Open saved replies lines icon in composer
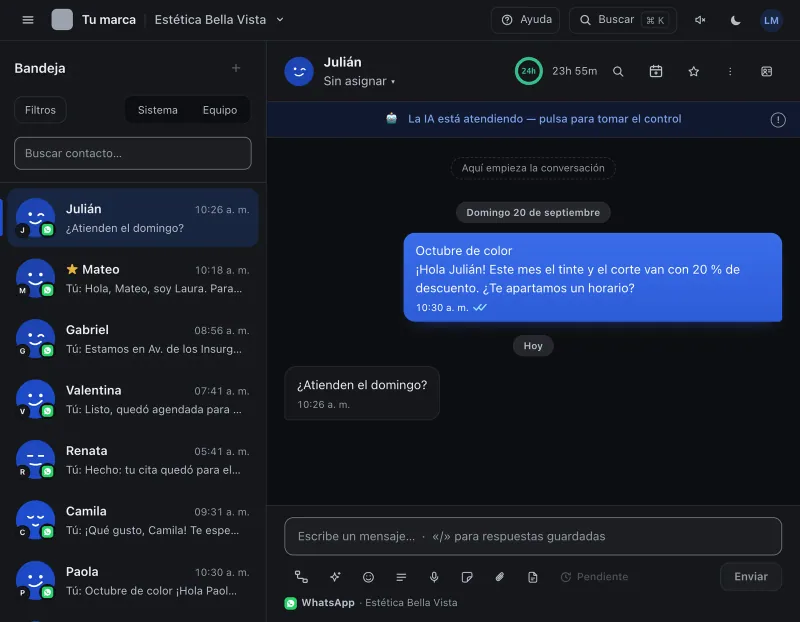The image size is (800, 622). [401, 577]
